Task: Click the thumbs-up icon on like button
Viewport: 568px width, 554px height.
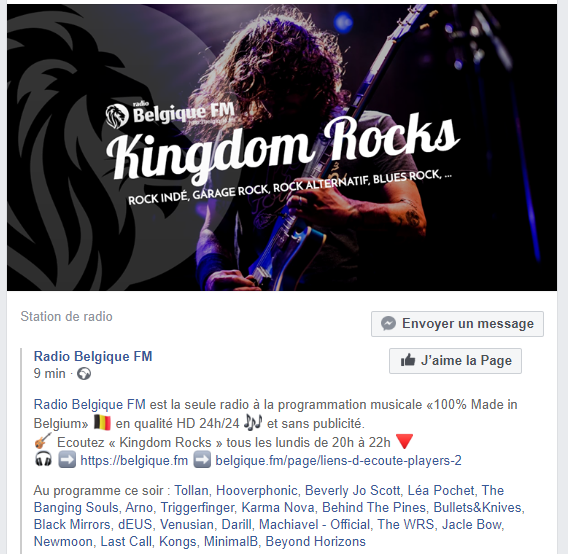Action: click(408, 361)
